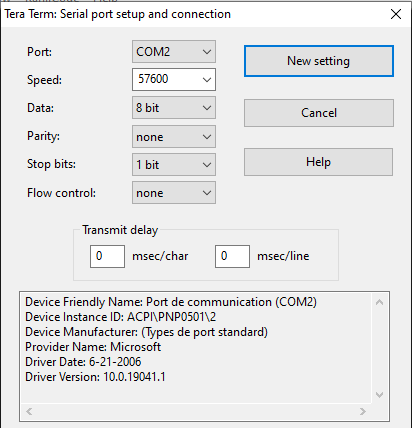This screenshot has height=428, width=412.
Task: Click the New setting button
Action: tap(319, 61)
